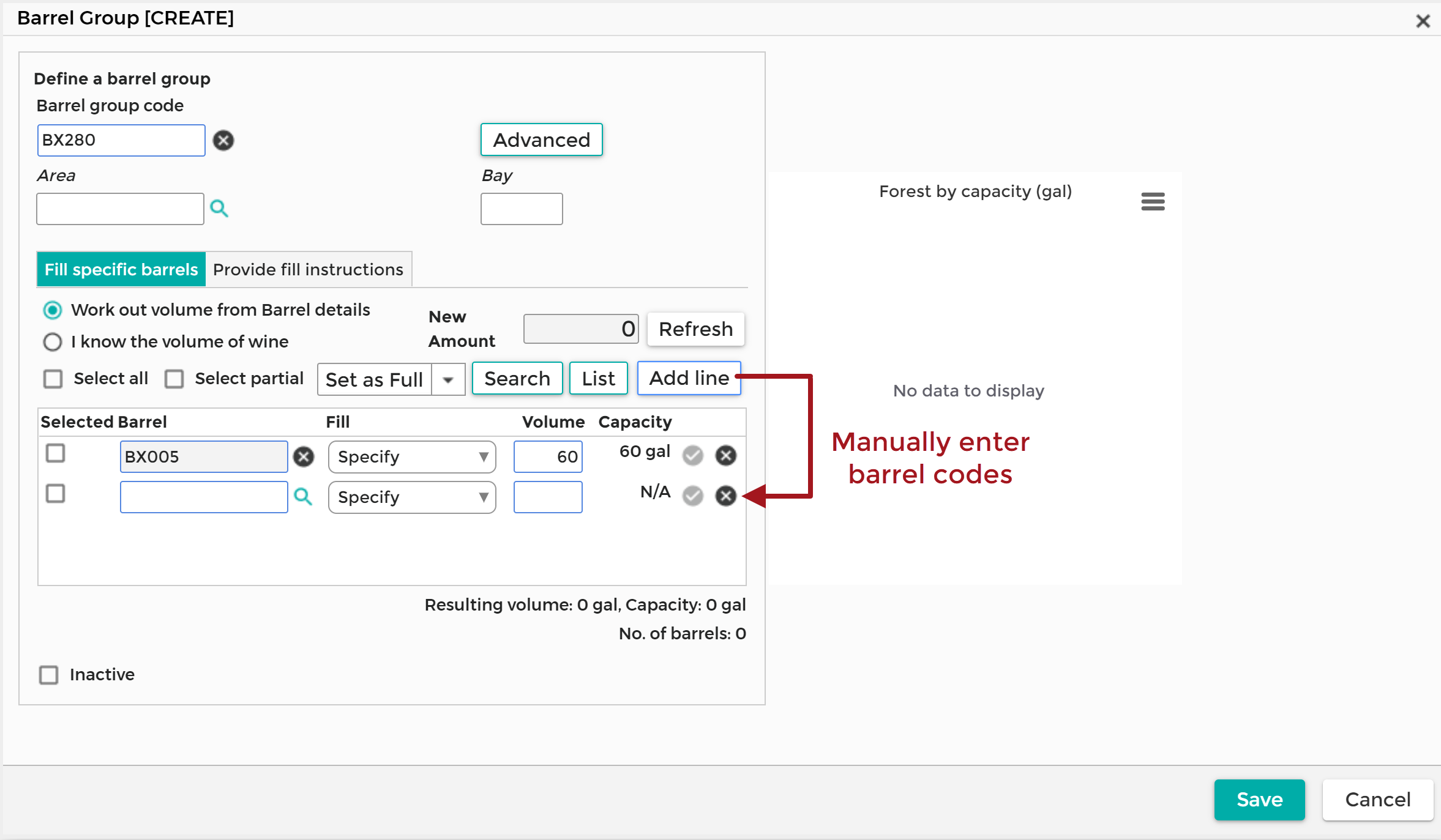Screen dimensions: 1441x840
Task: Focus the Volume field showing 60
Action: click(548, 457)
